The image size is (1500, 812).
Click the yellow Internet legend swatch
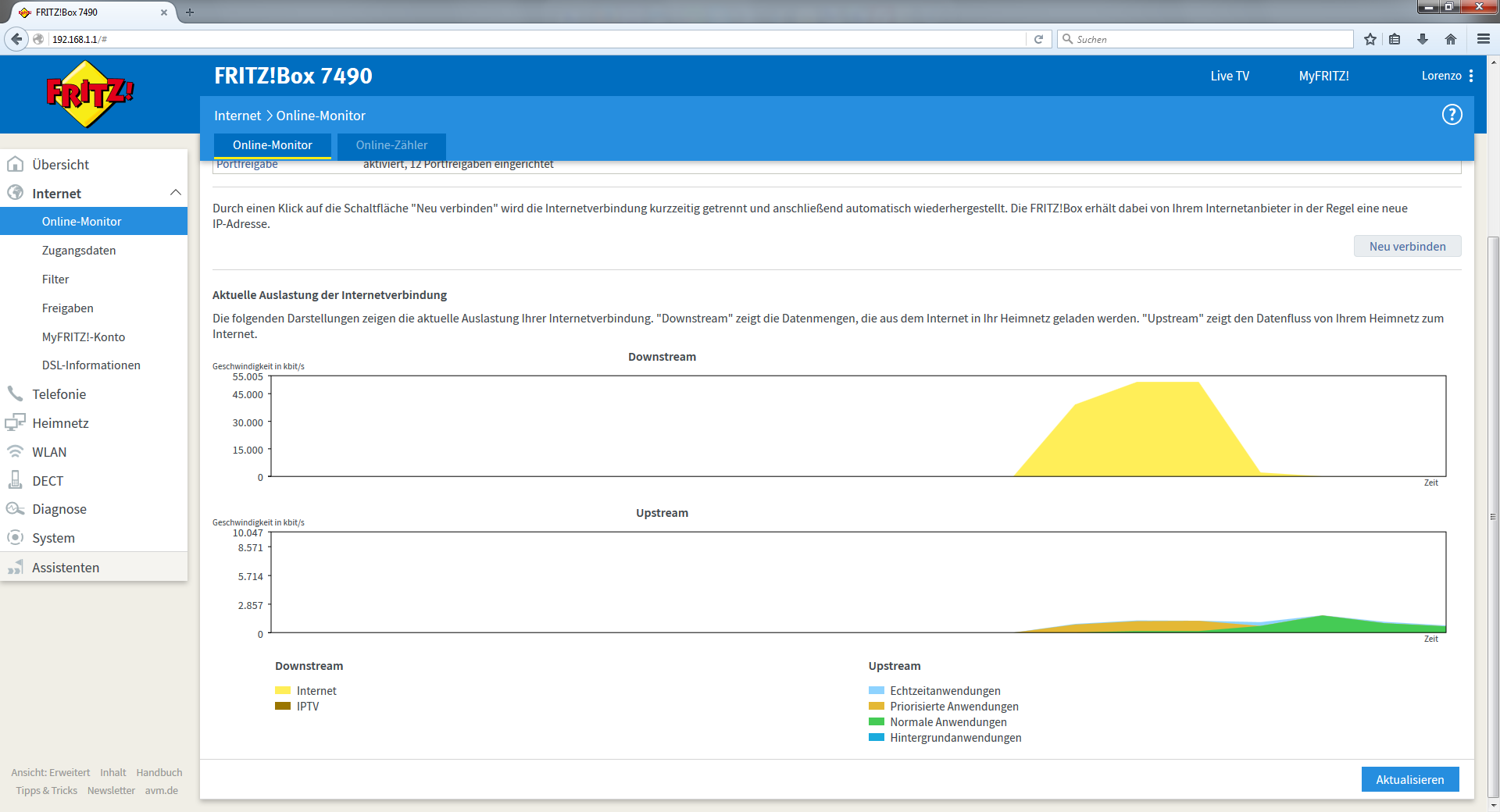[x=283, y=690]
